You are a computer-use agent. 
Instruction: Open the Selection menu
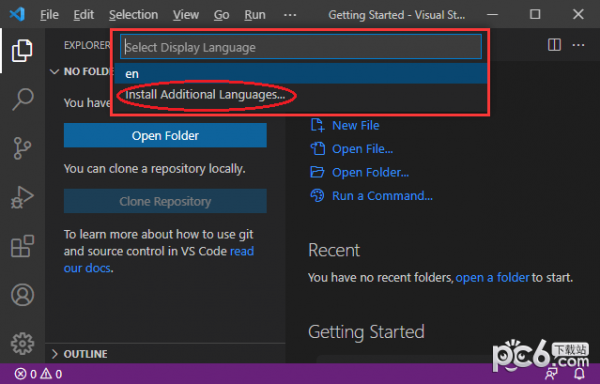point(133,15)
